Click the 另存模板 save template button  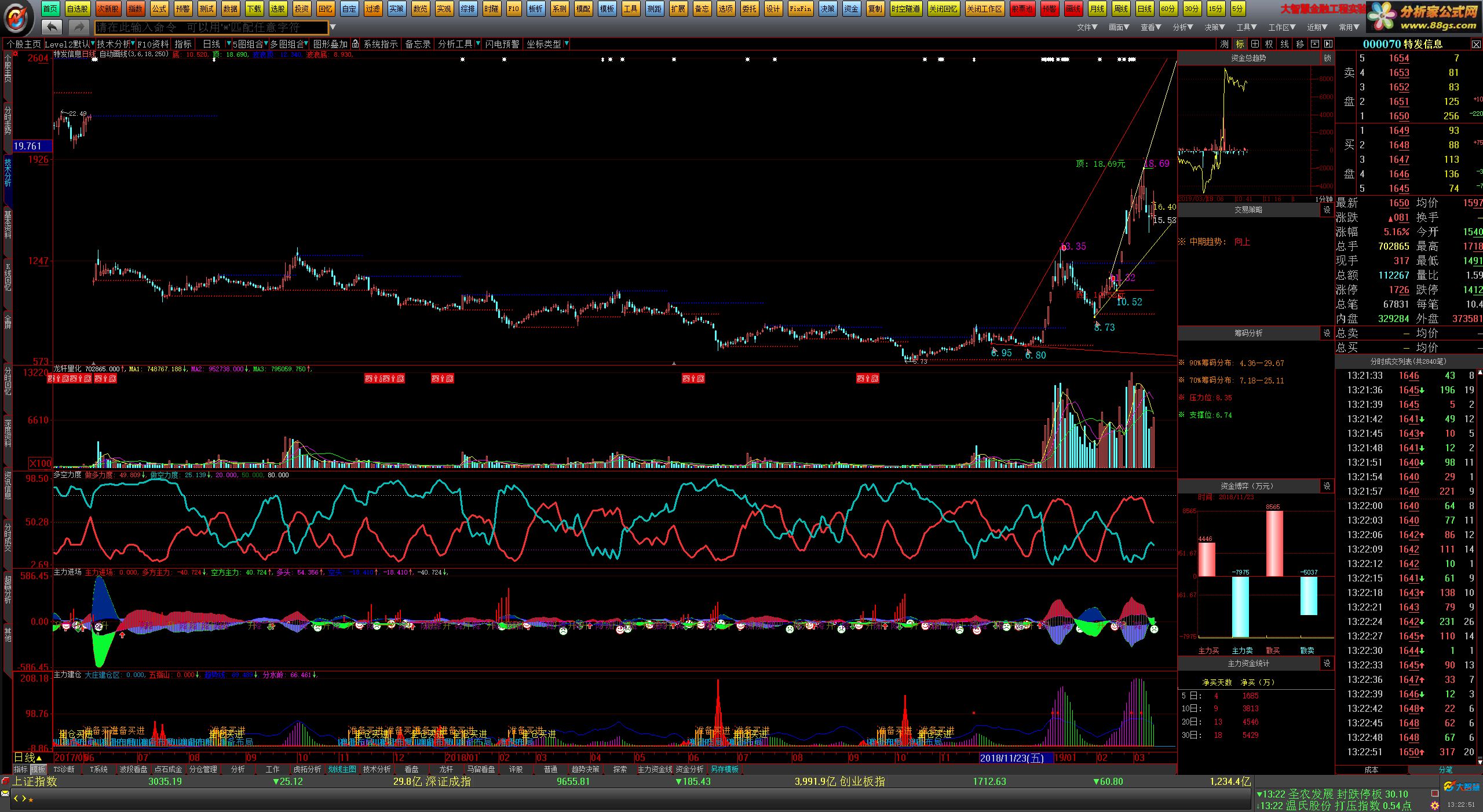coord(725,770)
